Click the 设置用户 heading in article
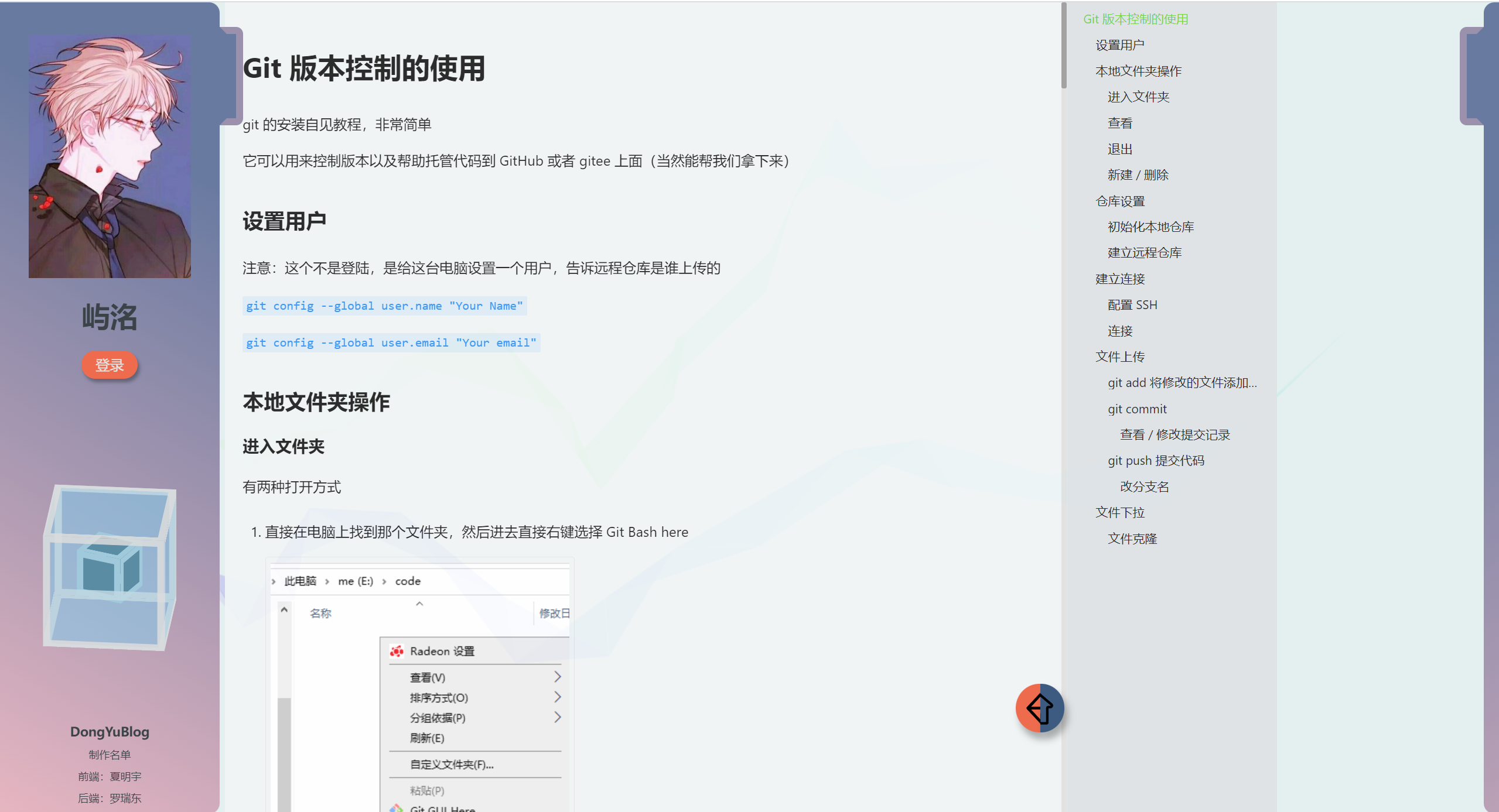The height and width of the screenshot is (812, 1499). (285, 221)
